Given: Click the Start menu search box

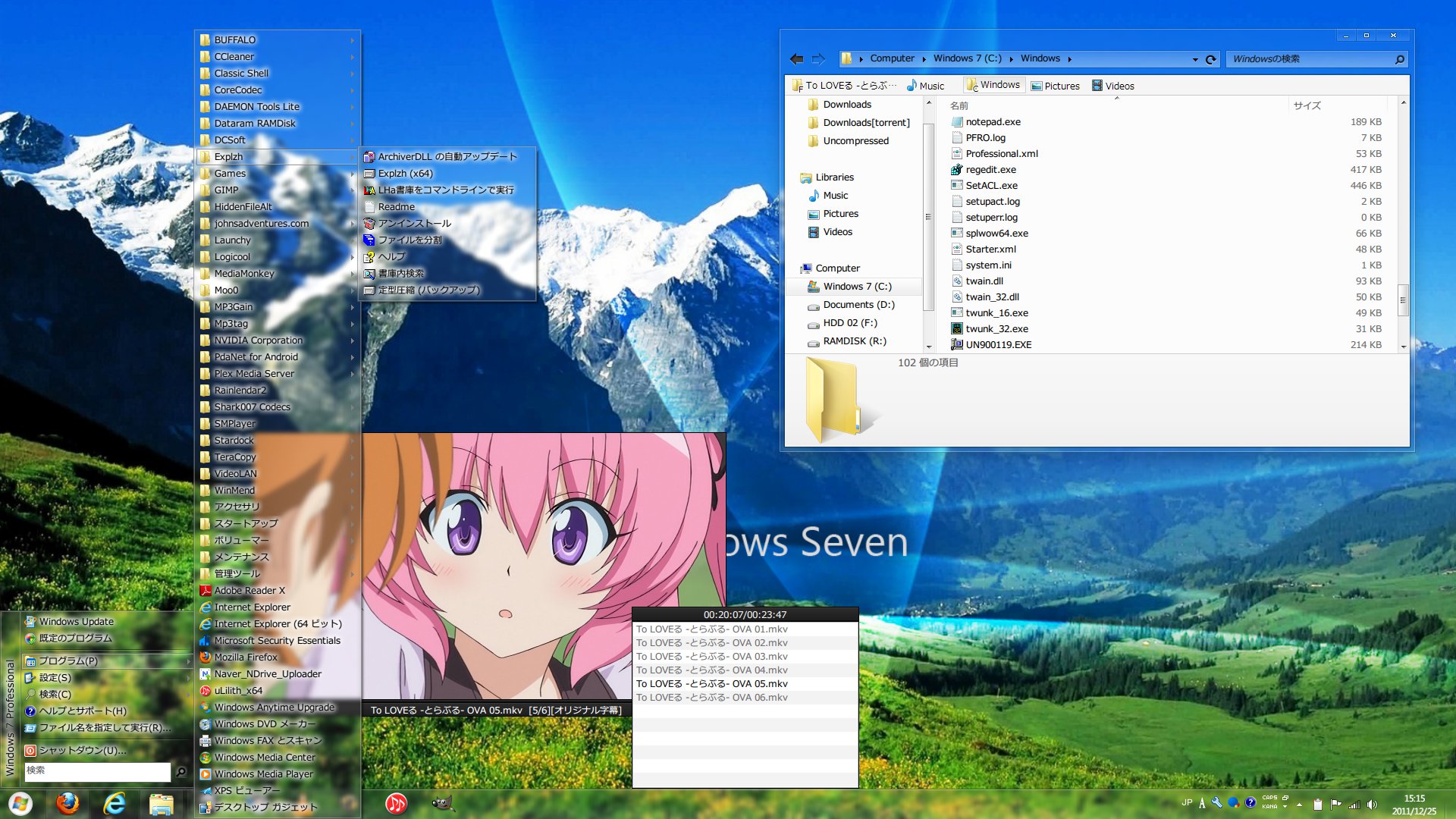Looking at the screenshot, I should point(97,771).
